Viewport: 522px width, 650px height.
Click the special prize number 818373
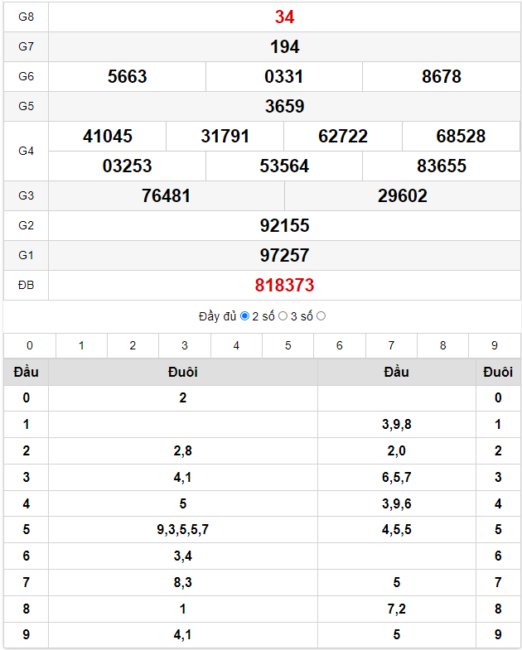point(284,285)
